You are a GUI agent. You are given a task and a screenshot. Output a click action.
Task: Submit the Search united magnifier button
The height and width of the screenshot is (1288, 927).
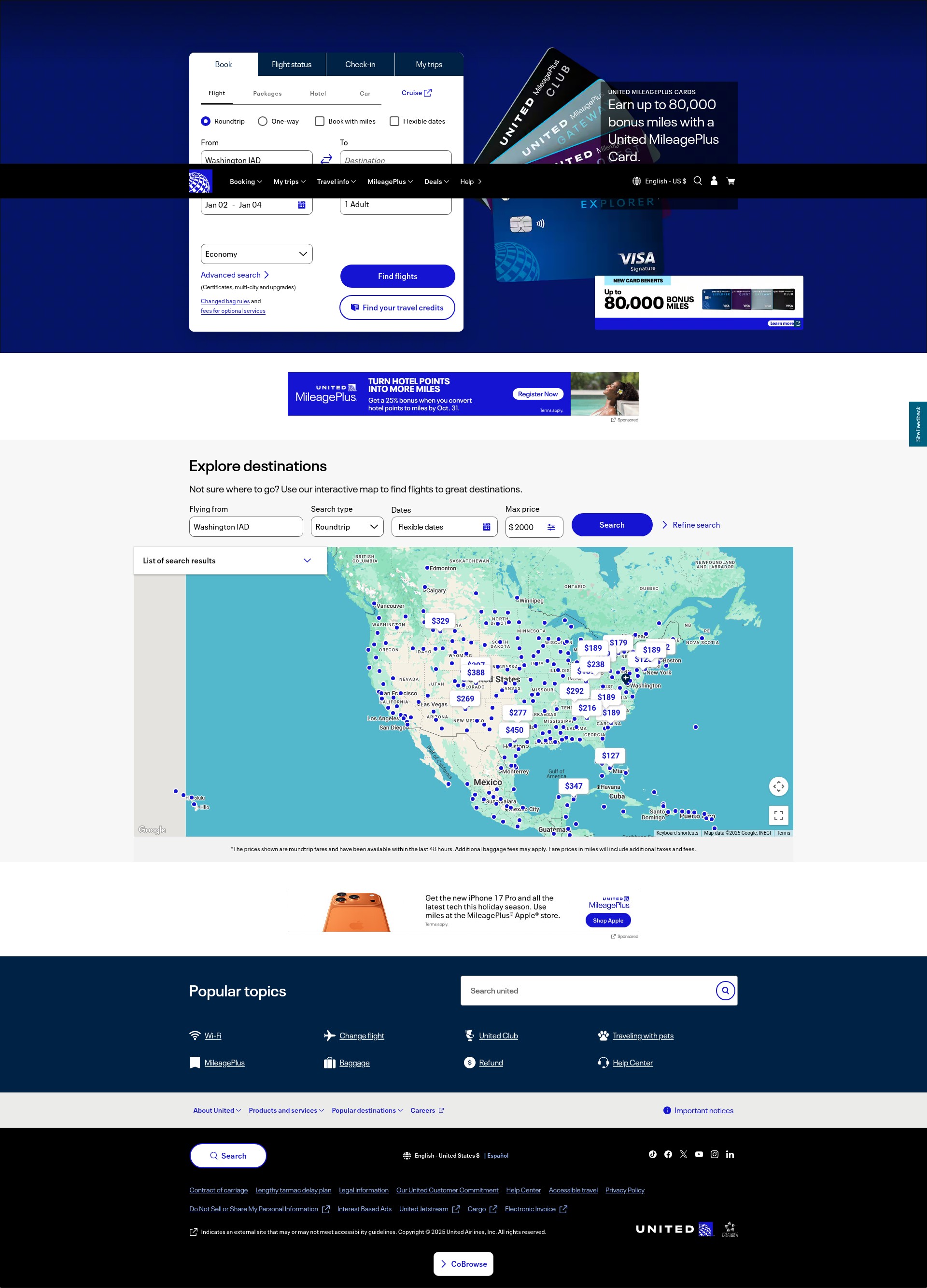(x=725, y=991)
